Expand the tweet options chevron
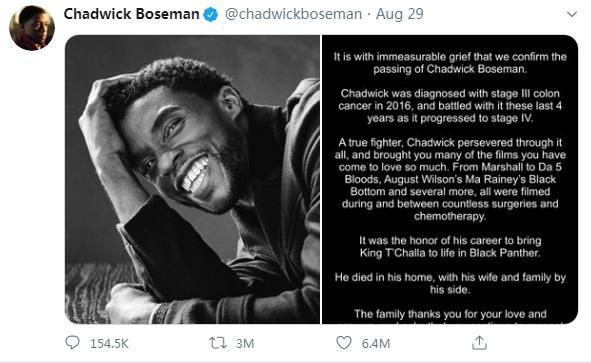This screenshot has width=591, height=363. 572,14
